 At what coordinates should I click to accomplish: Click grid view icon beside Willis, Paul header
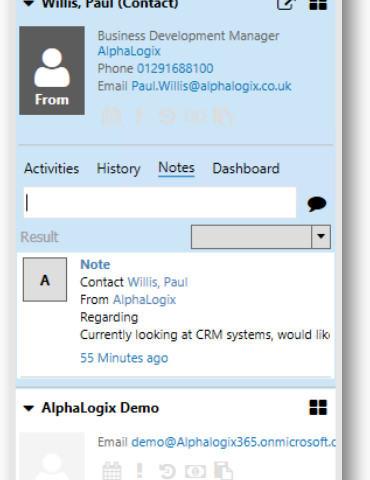318,4
